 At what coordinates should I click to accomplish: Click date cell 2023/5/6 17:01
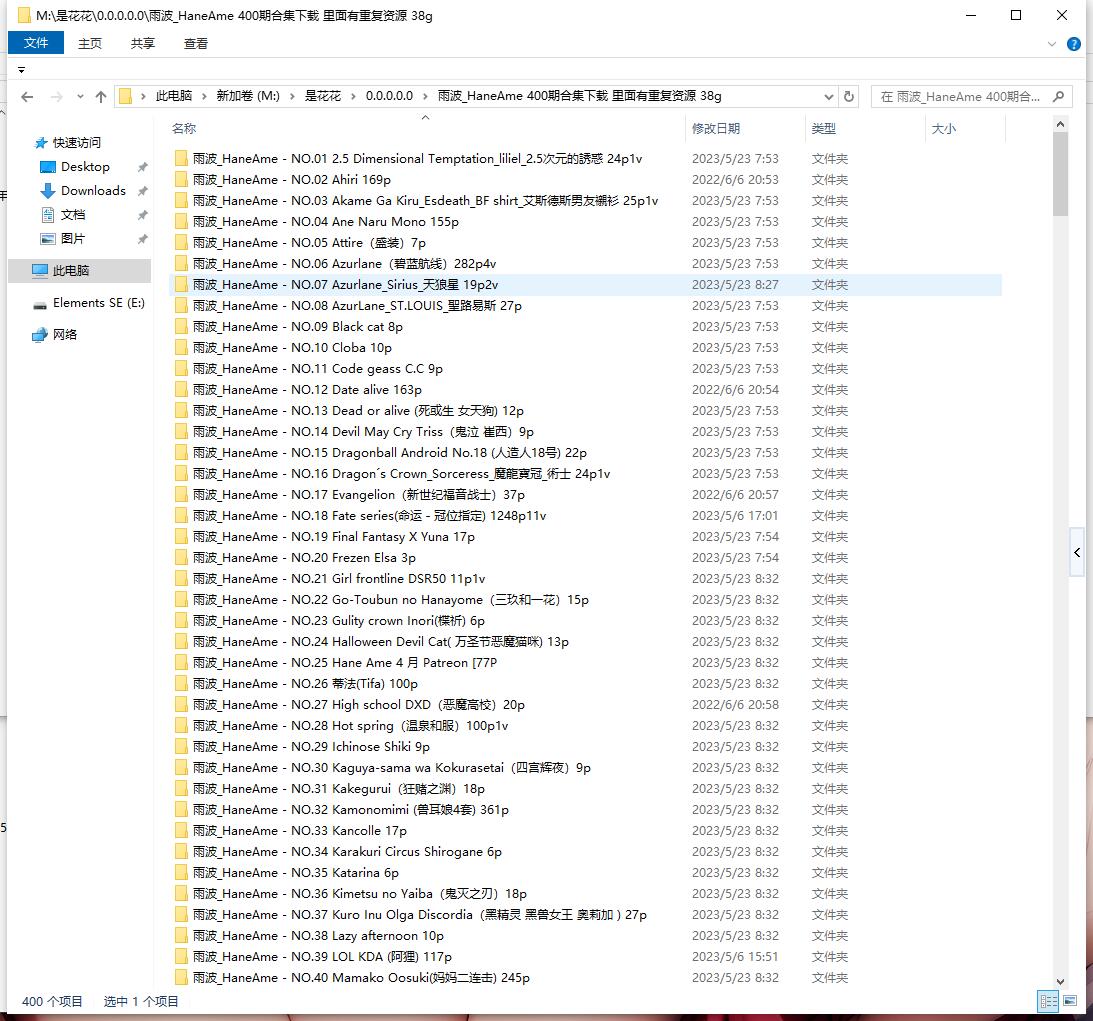point(735,516)
